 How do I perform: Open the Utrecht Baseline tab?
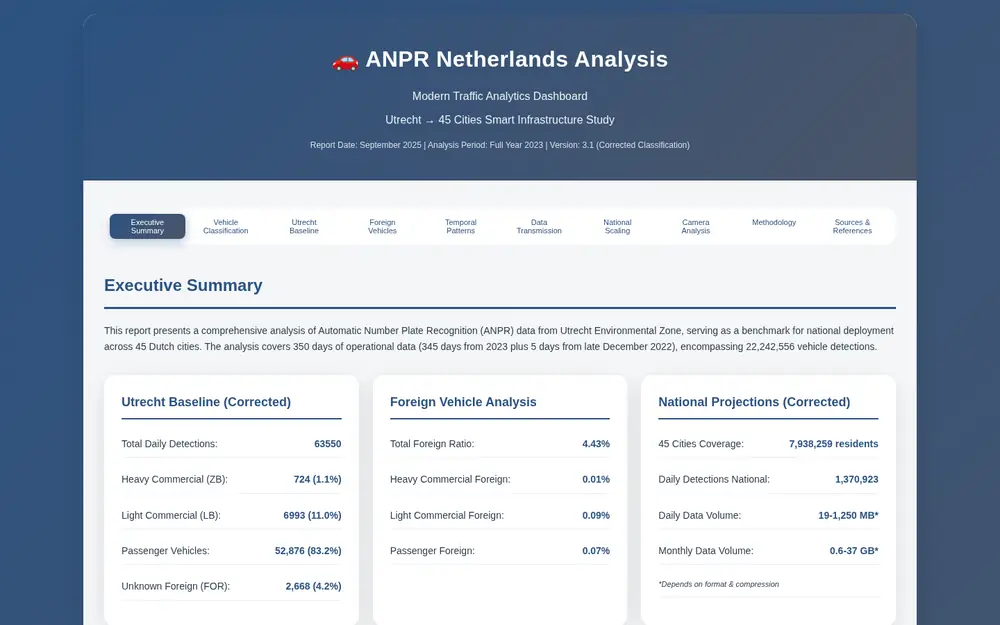[x=304, y=226]
